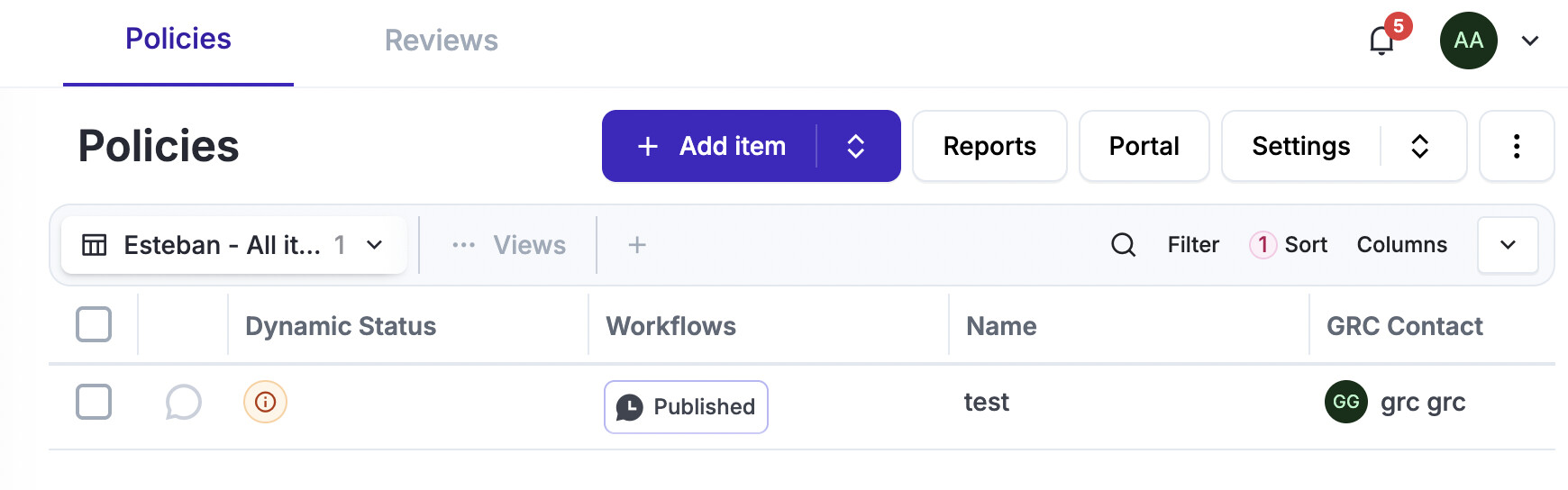The width and height of the screenshot is (1568, 490).
Task: Click the GG contact avatar
Action: 1345,402
